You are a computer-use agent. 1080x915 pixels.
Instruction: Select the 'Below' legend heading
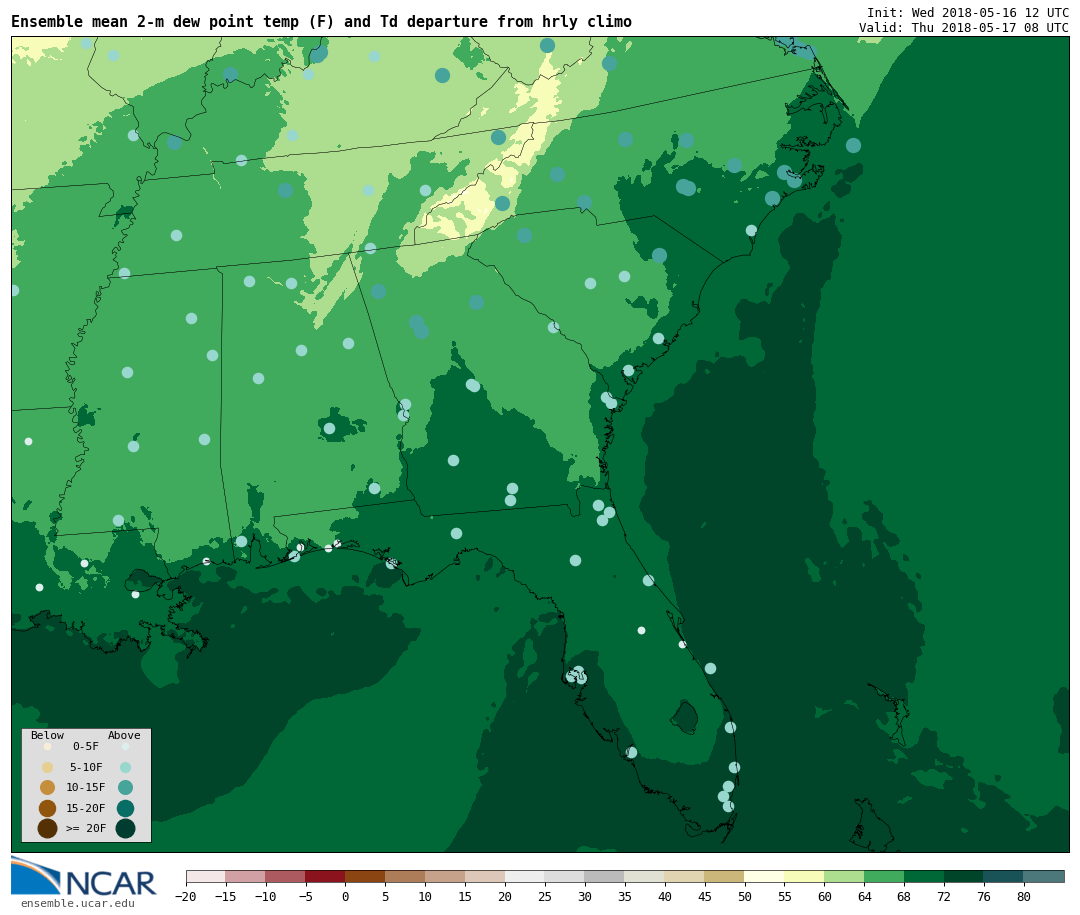48,735
